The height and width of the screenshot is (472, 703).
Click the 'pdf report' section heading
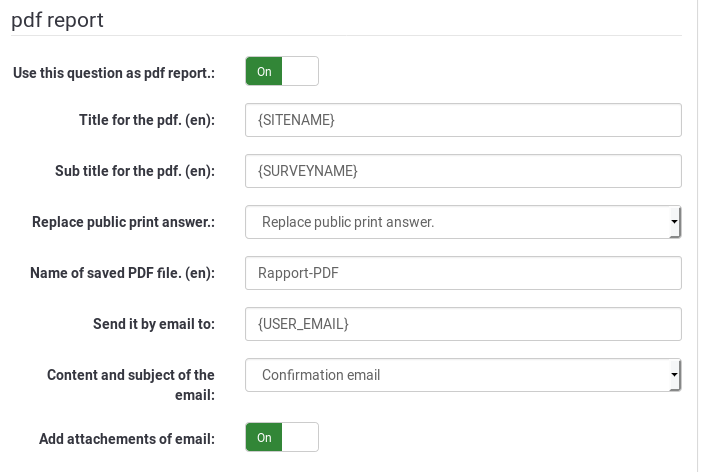click(57, 19)
